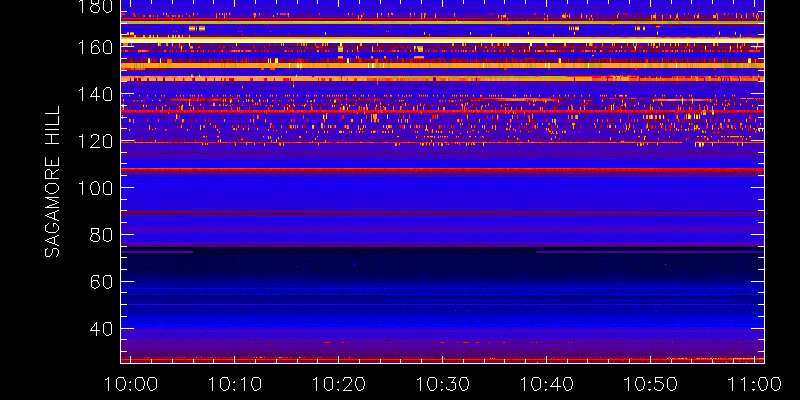Click the 160 frequency axis label
Image resolution: width=800 pixels, height=400 pixels.
pyautogui.click(x=96, y=47)
